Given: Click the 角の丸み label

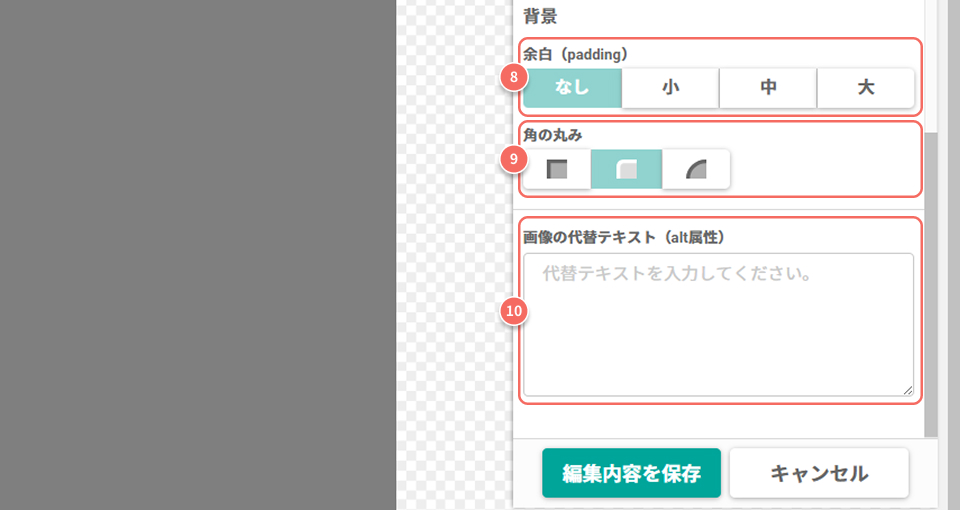Looking at the screenshot, I should coord(552,135).
